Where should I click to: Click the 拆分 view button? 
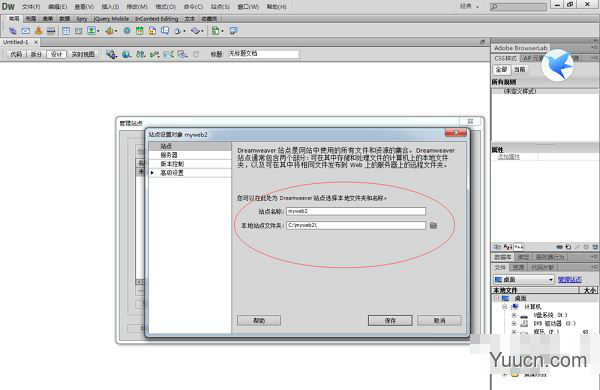pyautogui.click(x=36, y=55)
